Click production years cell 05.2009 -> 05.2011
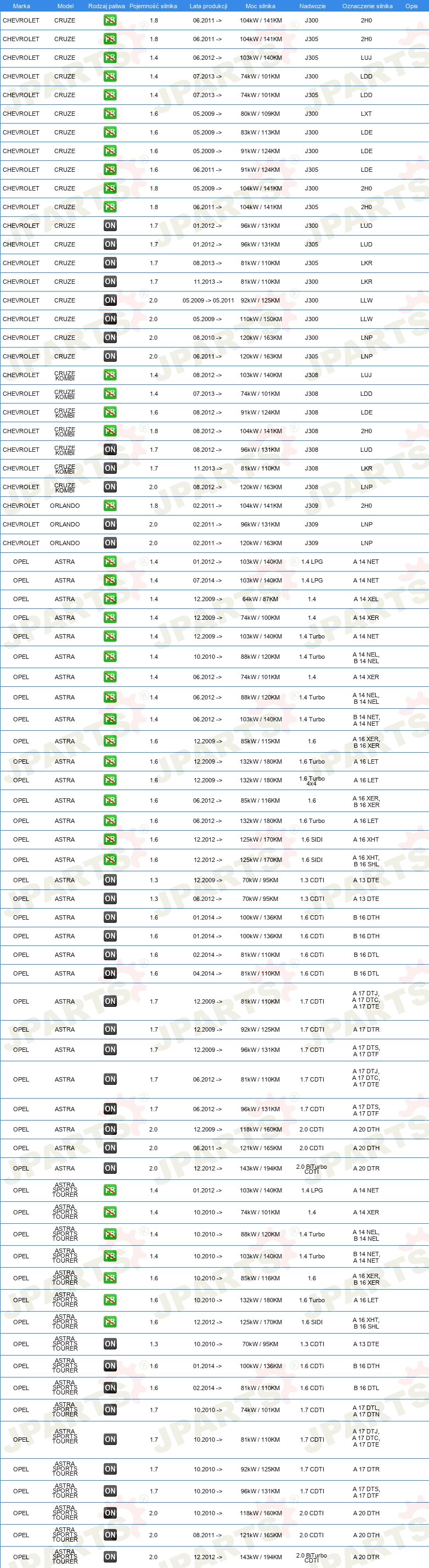Image resolution: width=429 pixels, height=1568 pixels. tap(208, 301)
